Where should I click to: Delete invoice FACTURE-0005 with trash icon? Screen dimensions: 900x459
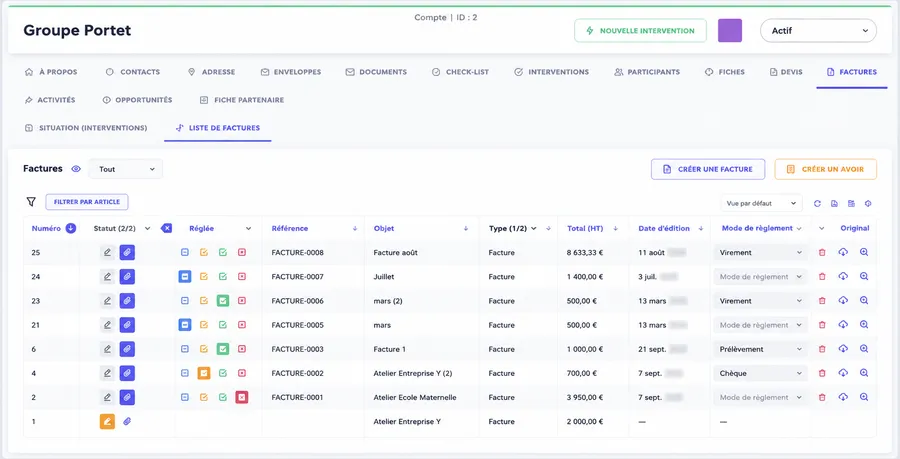[x=822, y=325]
